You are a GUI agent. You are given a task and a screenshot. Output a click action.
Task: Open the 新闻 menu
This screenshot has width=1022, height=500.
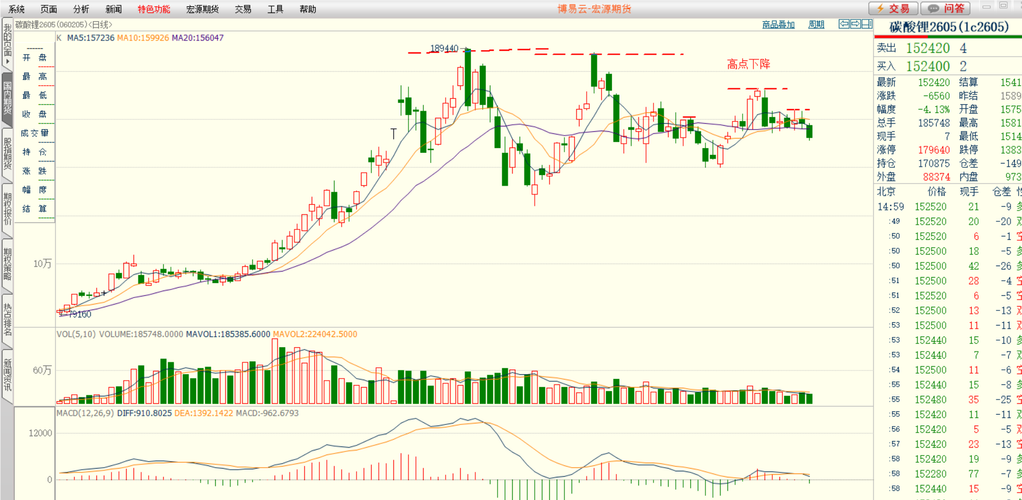(x=113, y=9)
